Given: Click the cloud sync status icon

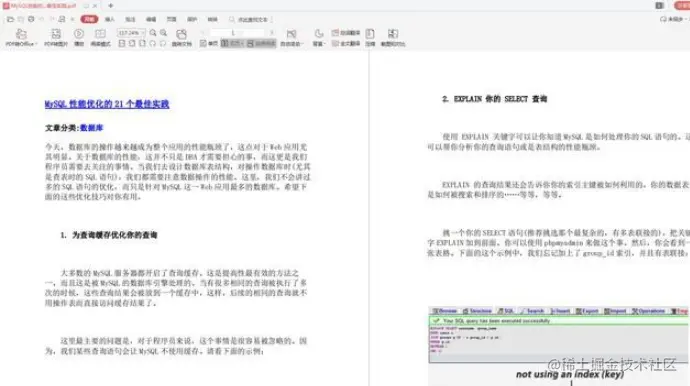Looking at the screenshot, I should [663, 19].
